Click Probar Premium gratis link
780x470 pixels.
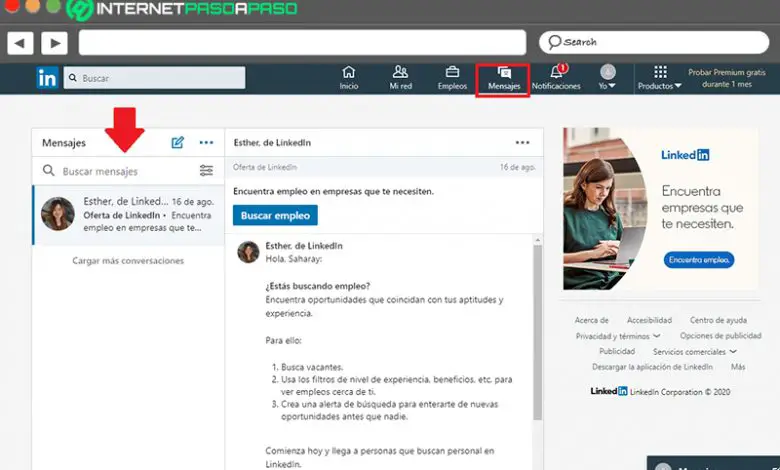coord(727,78)
